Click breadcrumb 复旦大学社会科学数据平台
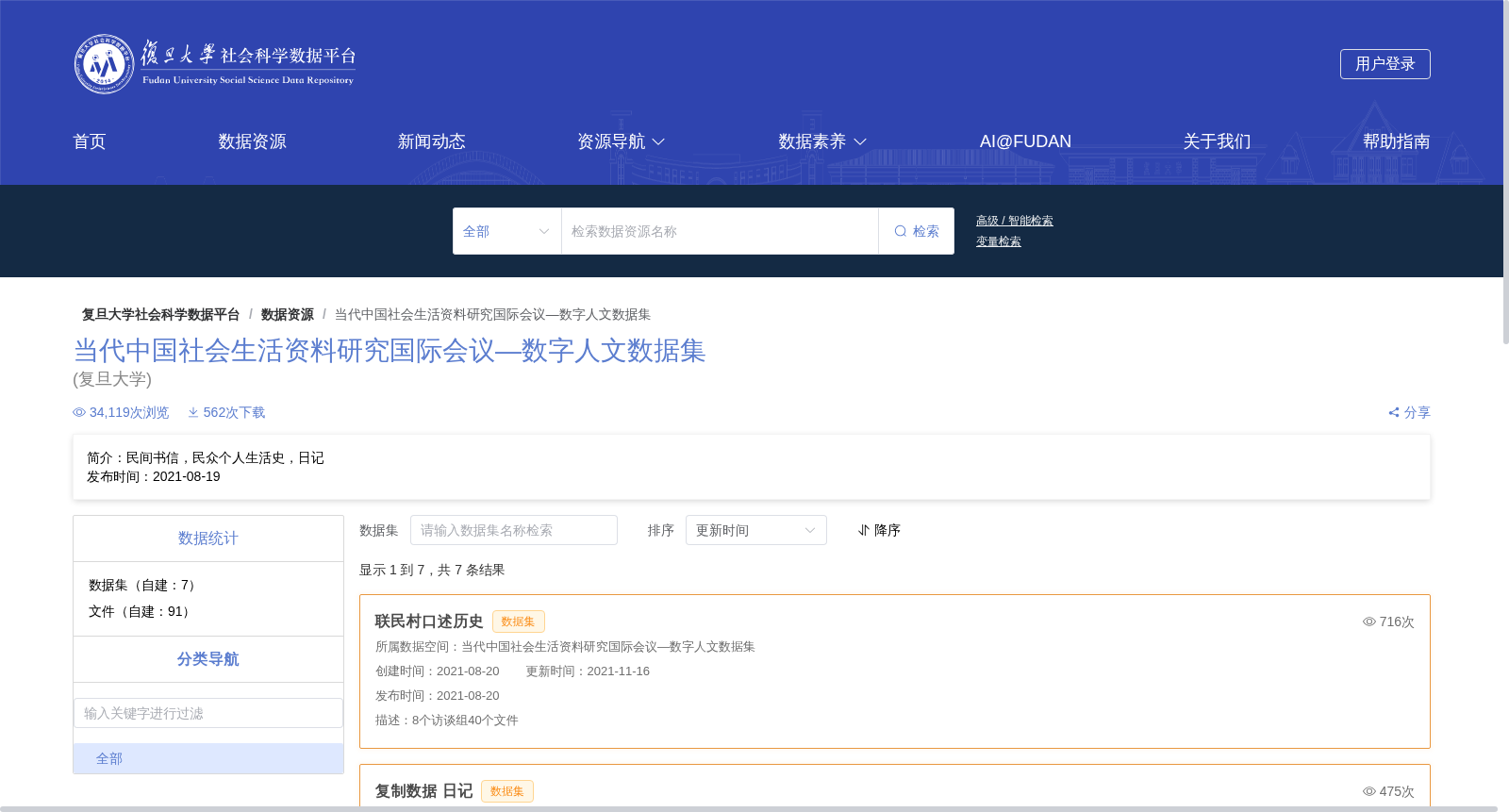1509x812 pixels. pos(160,314)
